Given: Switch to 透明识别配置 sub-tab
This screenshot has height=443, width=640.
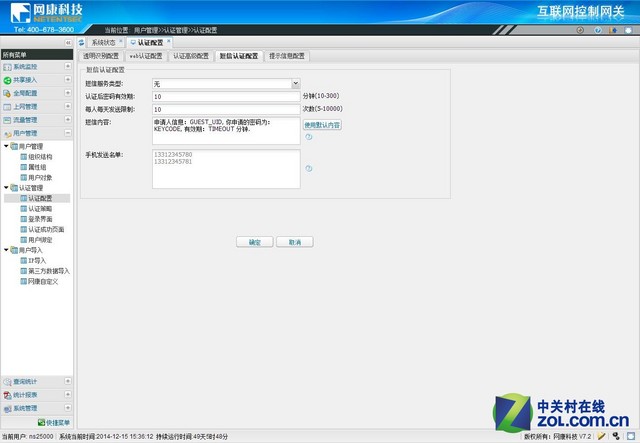Looking at the screenshot, I should pyautogui.click(x=101, y=56).
